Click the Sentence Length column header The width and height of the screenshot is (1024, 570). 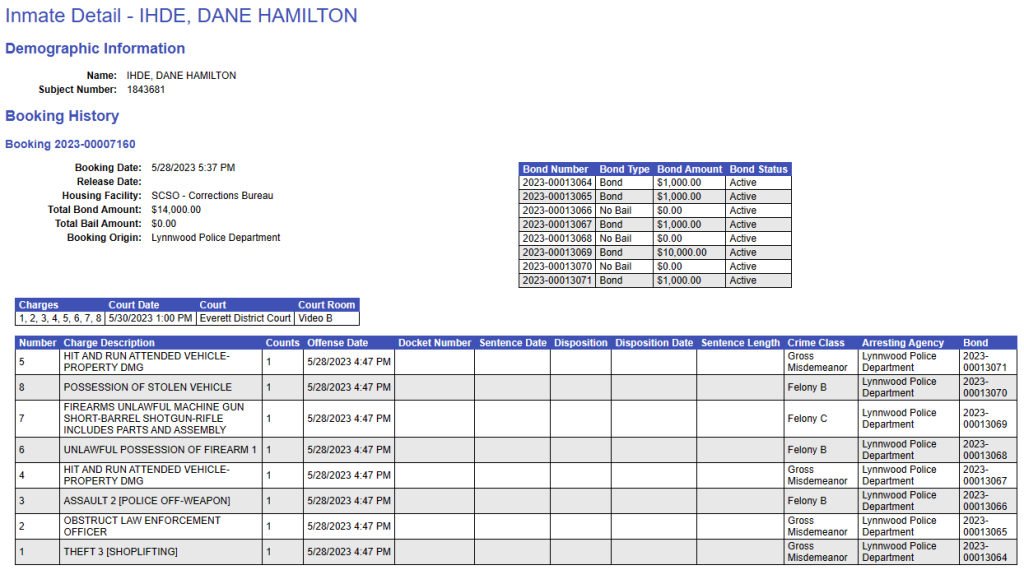pos(740,343)
